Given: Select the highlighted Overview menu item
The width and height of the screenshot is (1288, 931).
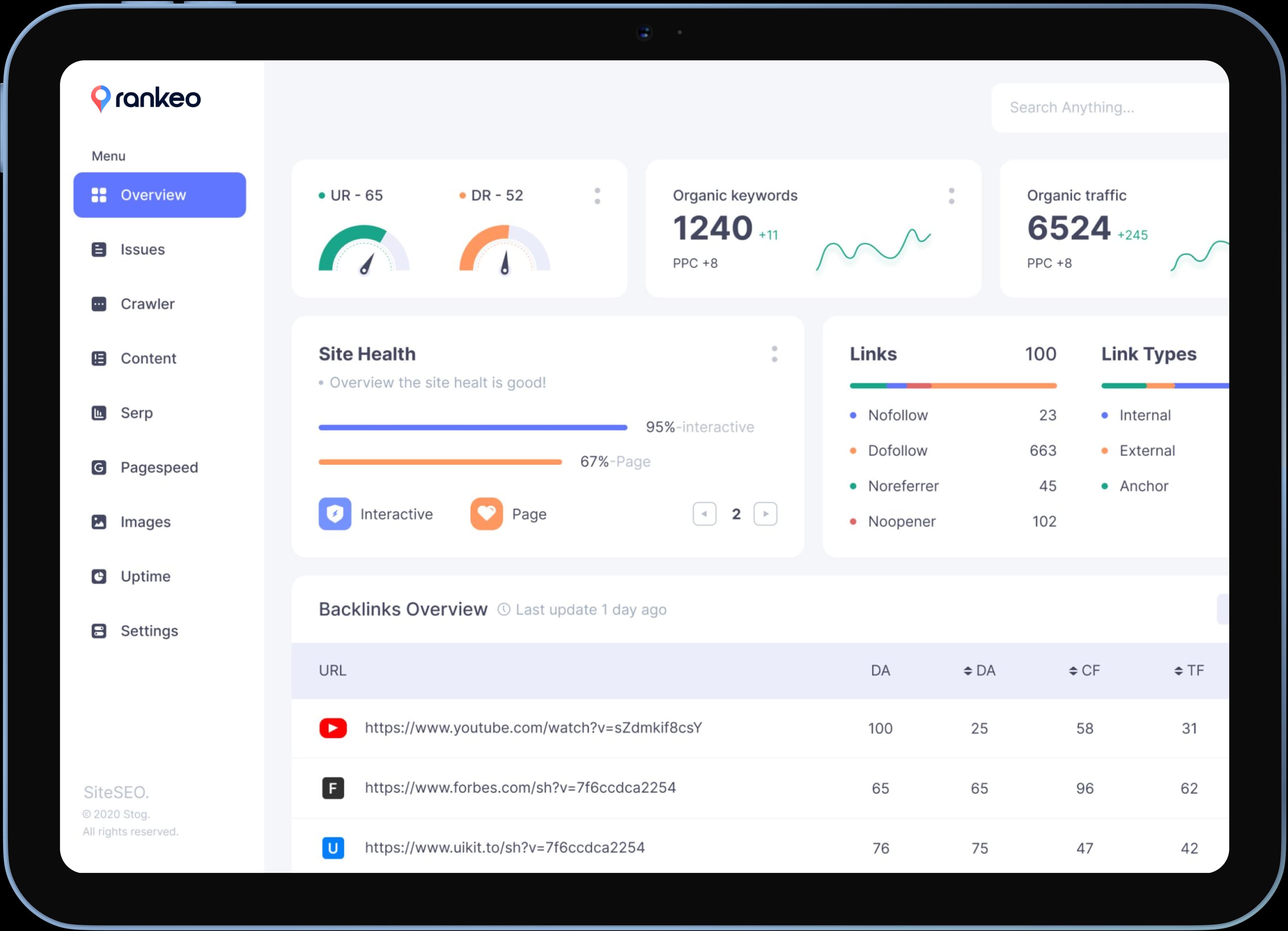Looking at the screenshot, I should [x=160, y=195].
